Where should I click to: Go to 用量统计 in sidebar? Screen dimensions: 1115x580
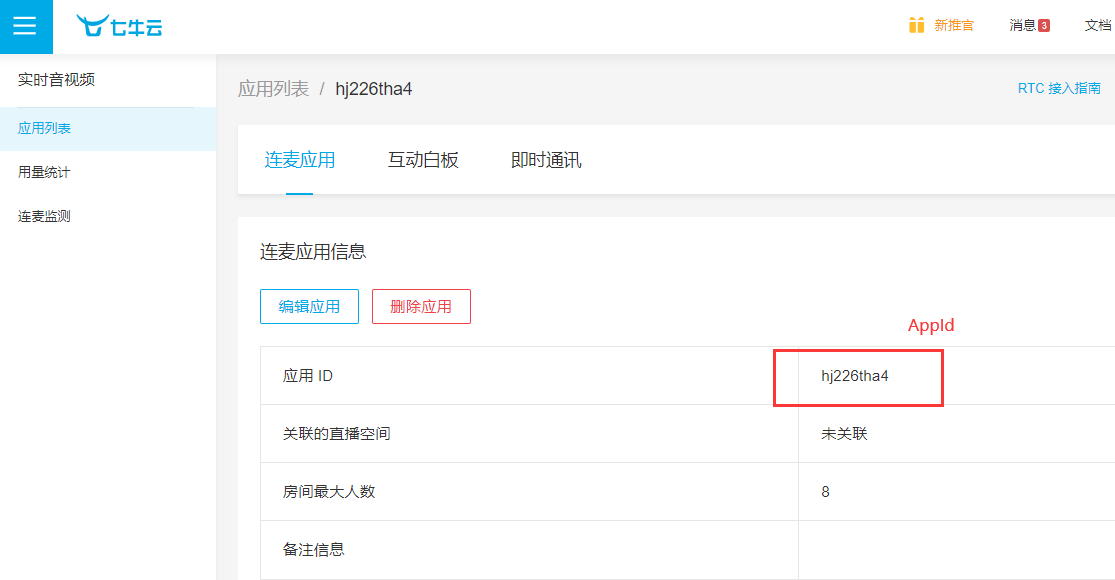coord(45,172)
